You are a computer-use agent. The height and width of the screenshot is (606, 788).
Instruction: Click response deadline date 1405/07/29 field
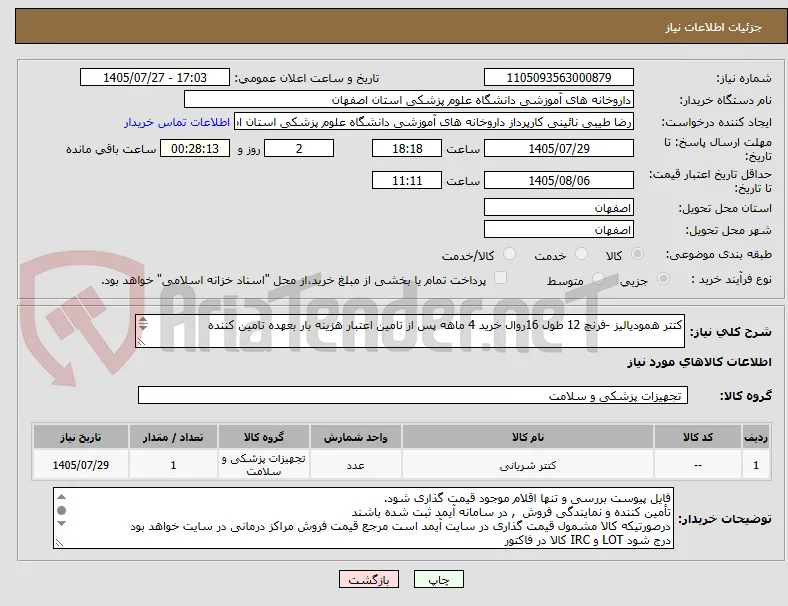click(558, 148)
